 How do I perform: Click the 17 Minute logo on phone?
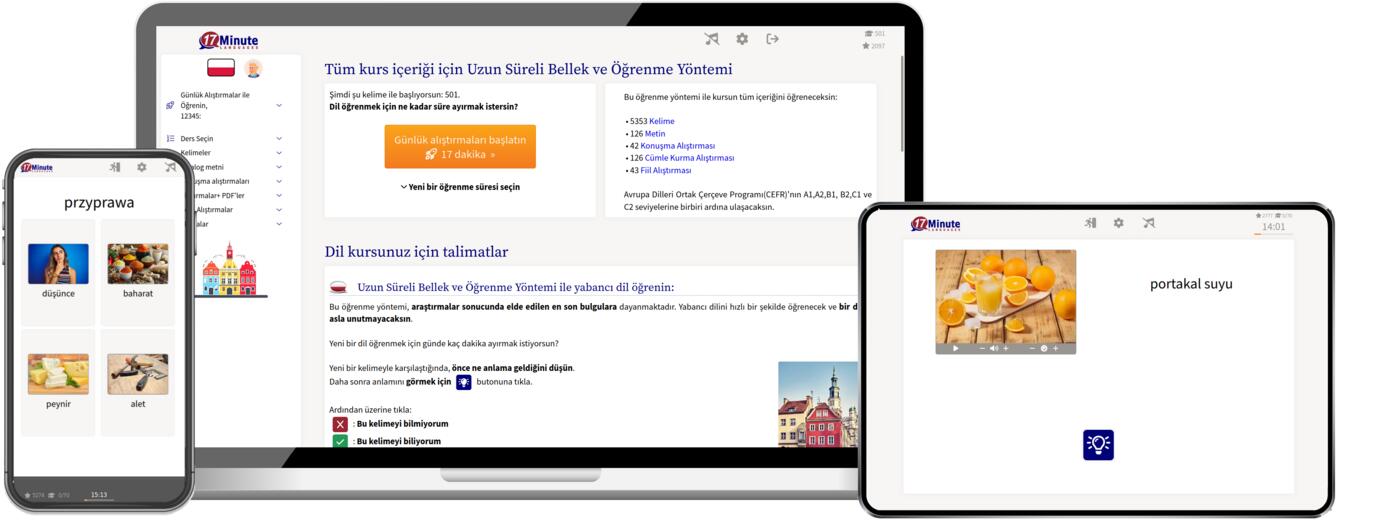[x=36, y=168]
